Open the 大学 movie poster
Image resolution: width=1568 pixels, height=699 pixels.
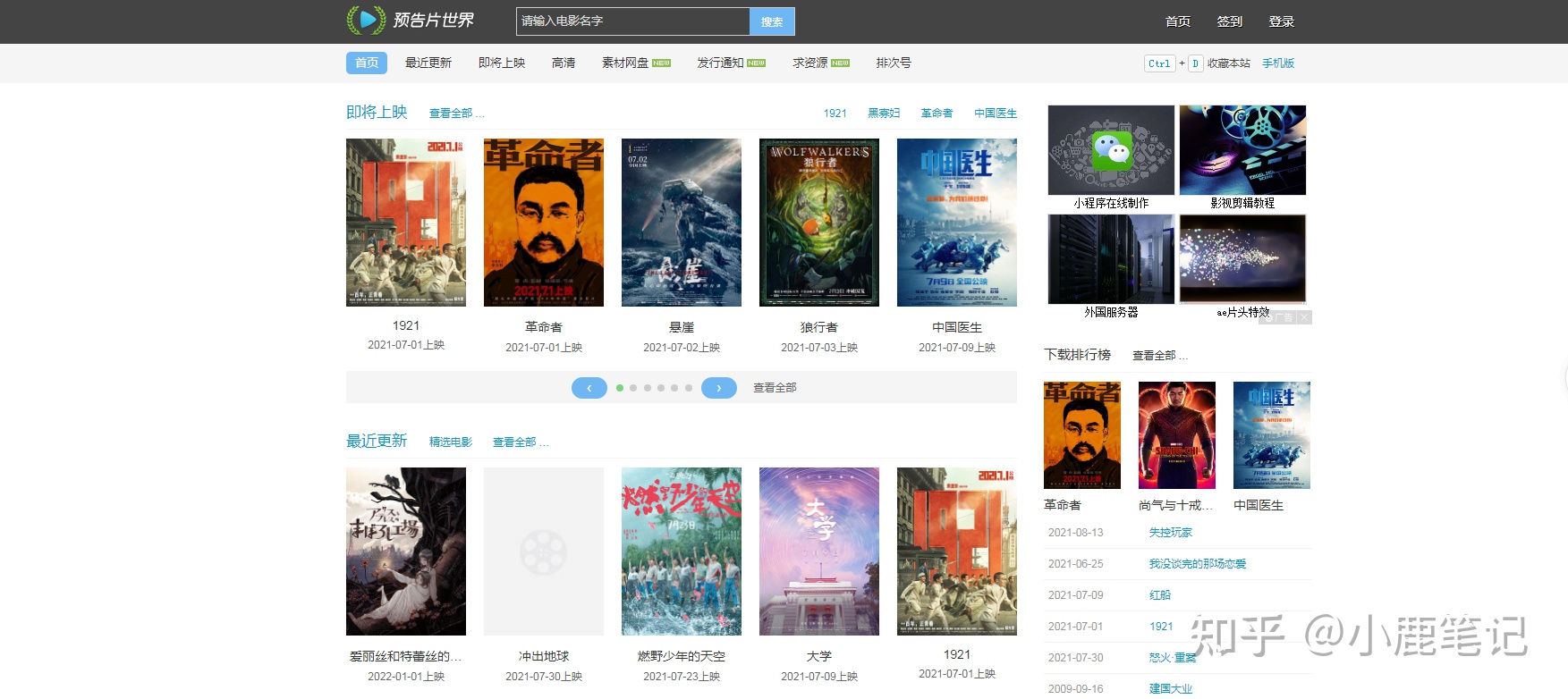pos(819,552)
